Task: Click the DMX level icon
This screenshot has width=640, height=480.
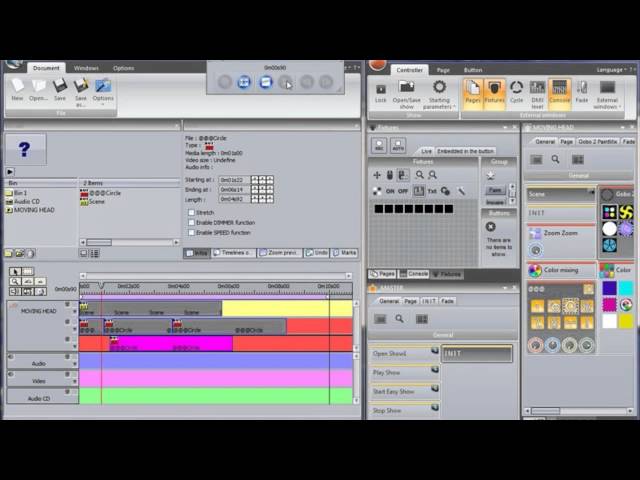Action: click(x=537, y=95)
